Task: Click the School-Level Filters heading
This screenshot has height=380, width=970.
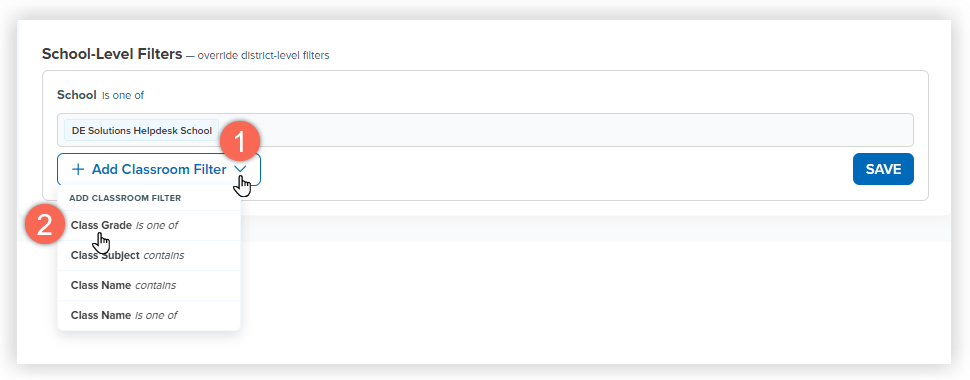Action: tap(112, 54)
